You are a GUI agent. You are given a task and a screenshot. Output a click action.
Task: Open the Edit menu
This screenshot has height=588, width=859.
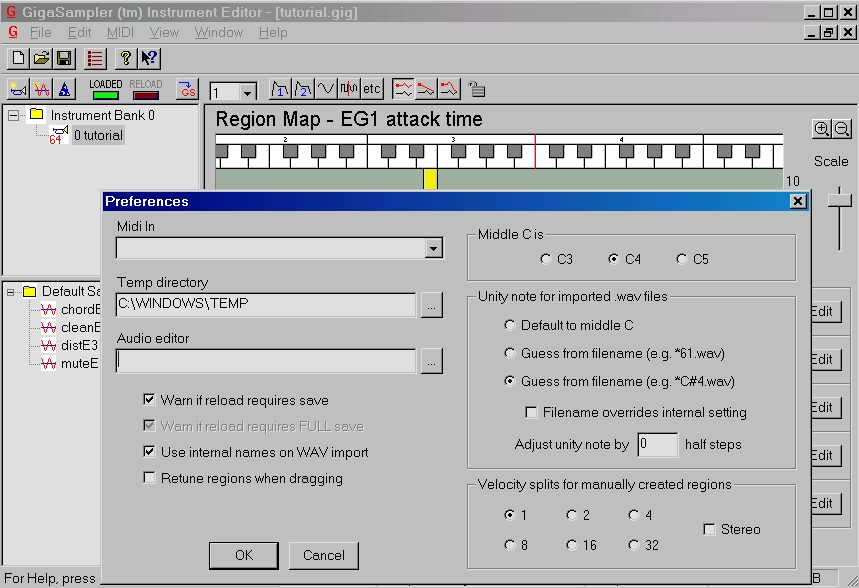79,32
